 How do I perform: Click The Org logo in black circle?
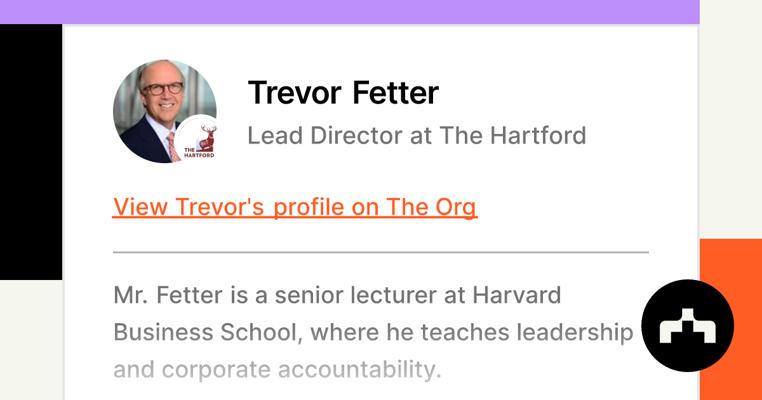pos(687,326)
